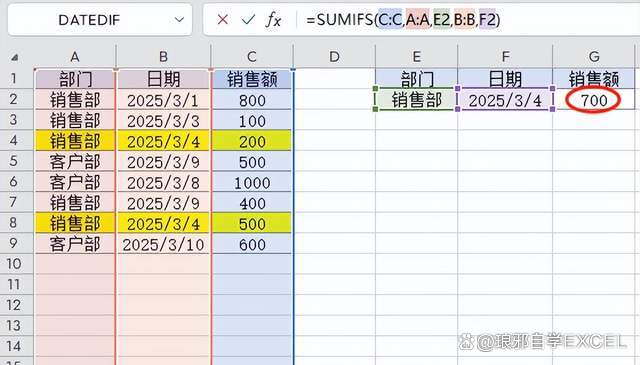Select column B header
Image resolution: width=640 pixels, height=365 pixels.
tap(163, 57)
